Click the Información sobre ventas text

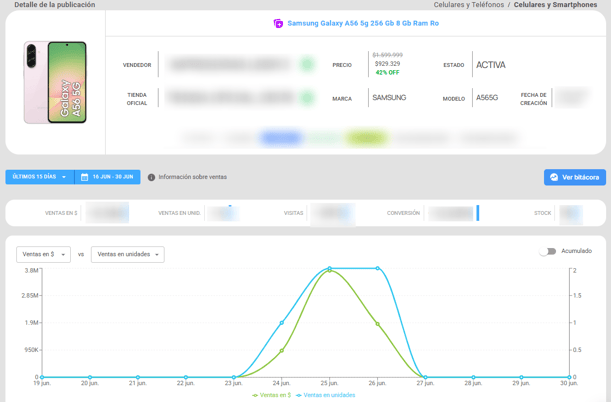[x=192, y=177]
